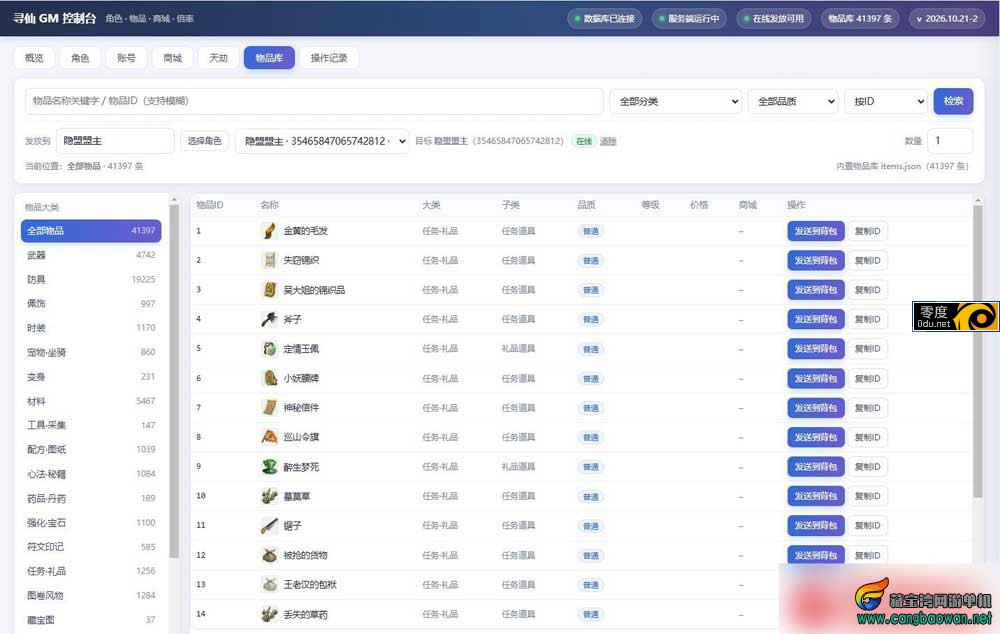Image resolution: width=1000 pixels, height=634 pixels.
Task: Send 巡山令旗 to the backpack
Action: [x=816, y=437]
